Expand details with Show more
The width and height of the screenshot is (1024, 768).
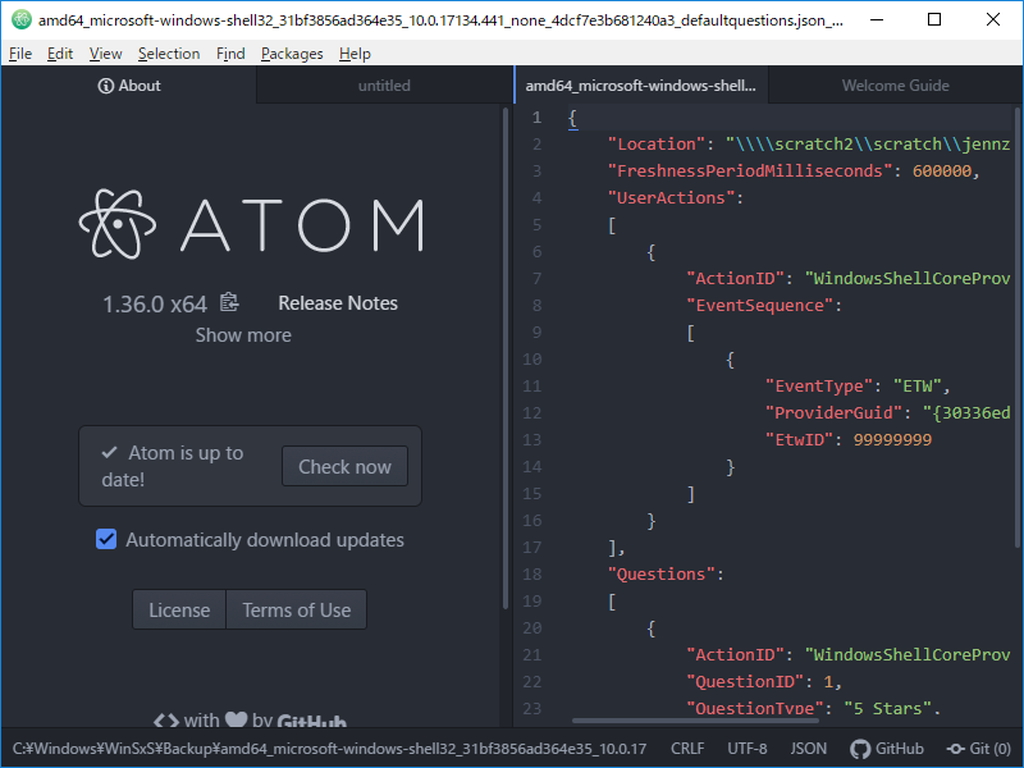[243, 335]
